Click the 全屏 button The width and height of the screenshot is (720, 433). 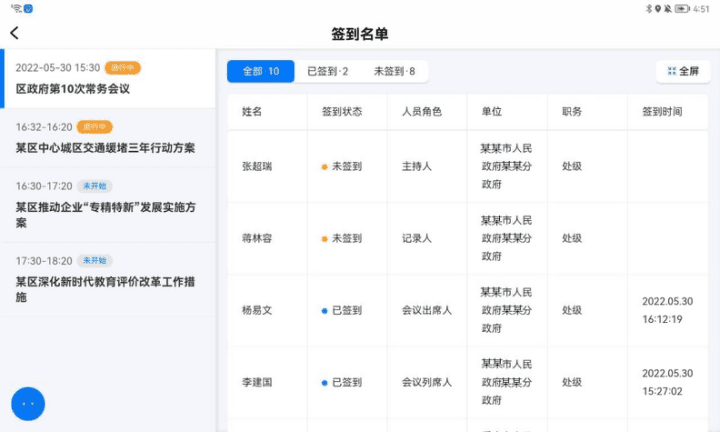tap(683, 71)
